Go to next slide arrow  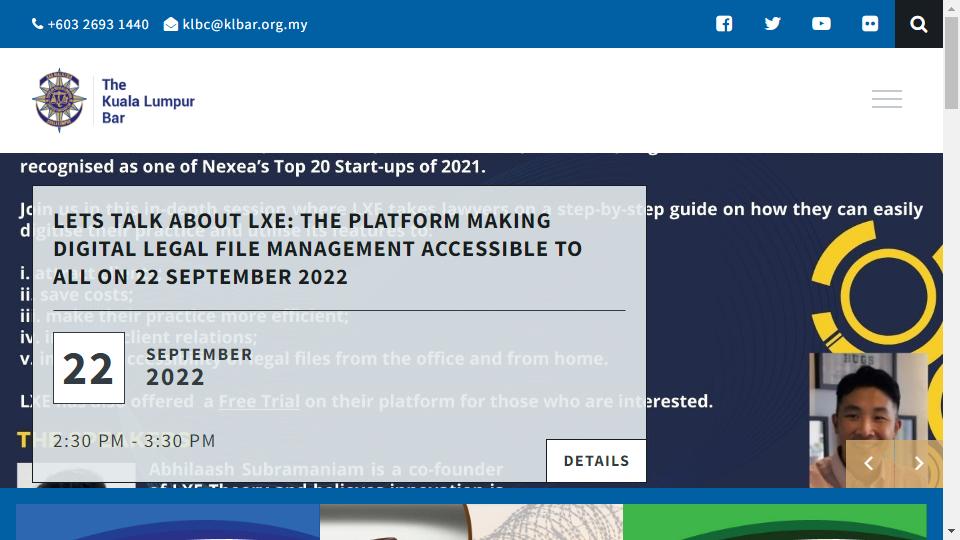(918, 463)
